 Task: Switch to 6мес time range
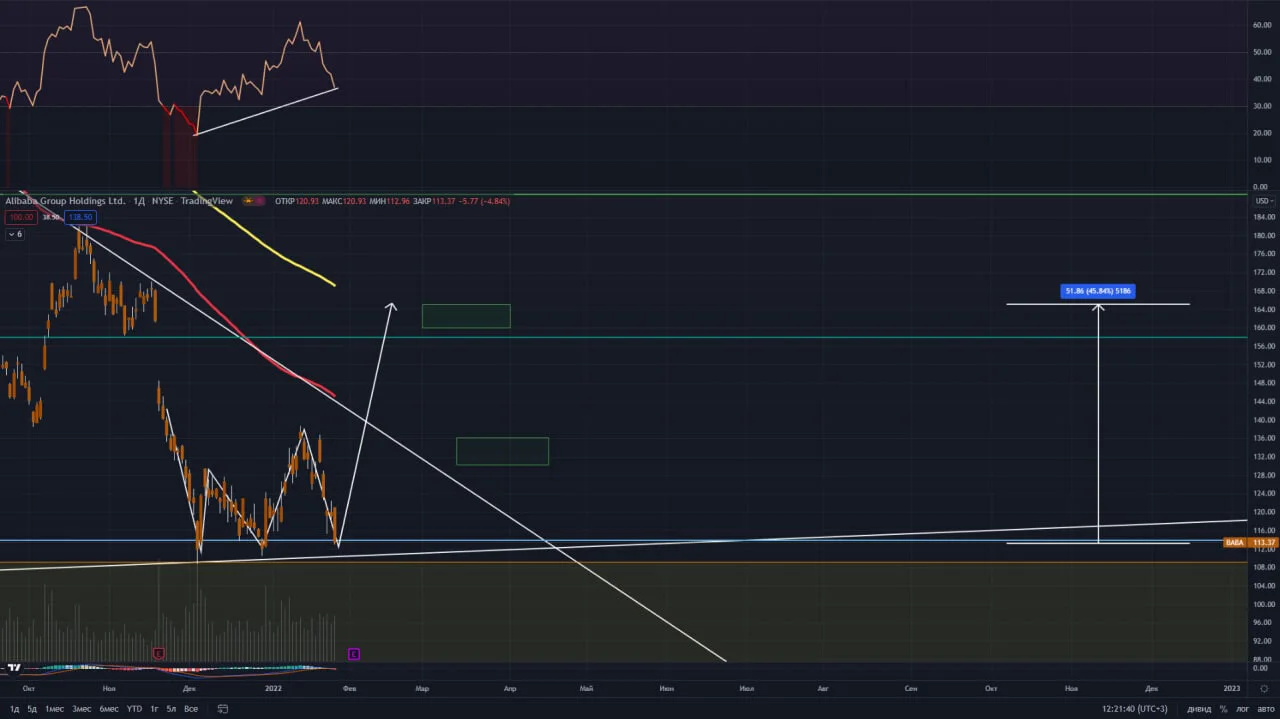tap(109, 709)
